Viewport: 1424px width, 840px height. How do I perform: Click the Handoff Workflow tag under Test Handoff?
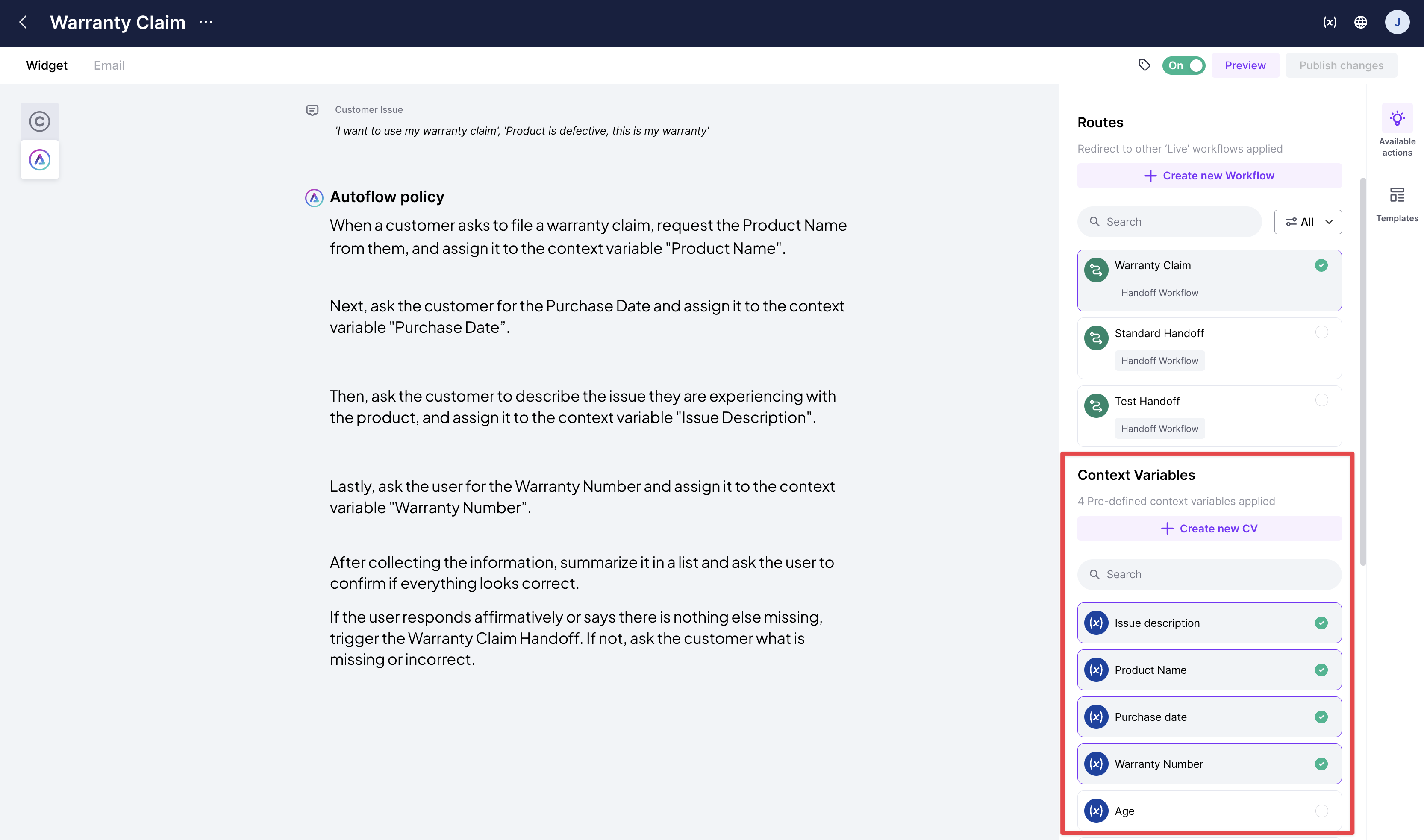1159,429
